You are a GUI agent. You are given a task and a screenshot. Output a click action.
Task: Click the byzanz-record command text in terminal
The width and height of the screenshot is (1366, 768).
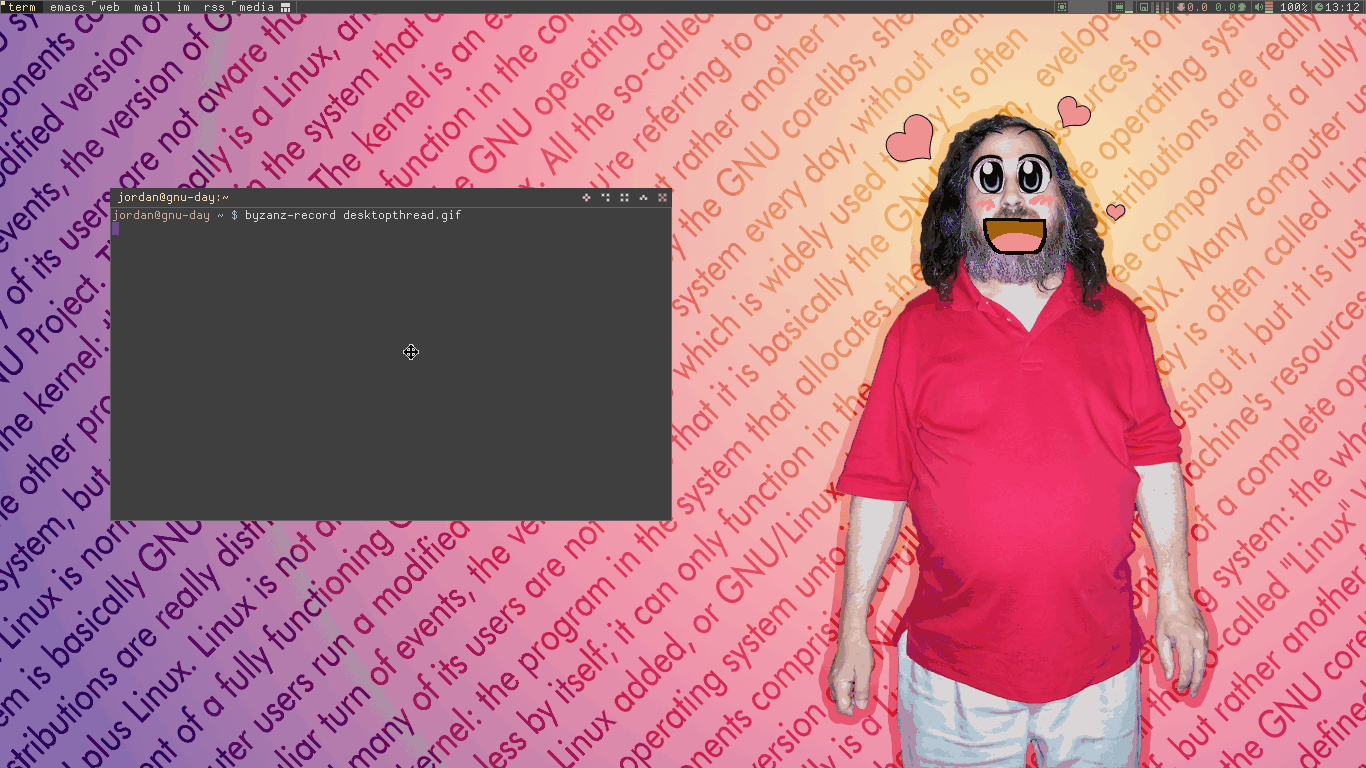[x=353, y=215]
